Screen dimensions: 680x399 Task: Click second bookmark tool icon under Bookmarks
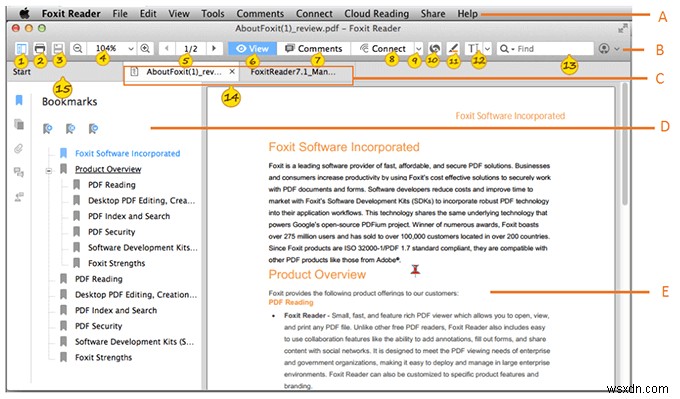(70, 128)
